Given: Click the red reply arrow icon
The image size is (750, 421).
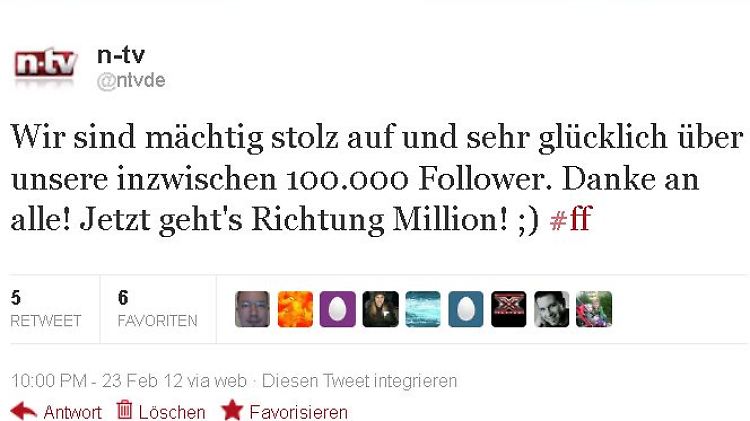Looking at the screenshot, I should (x=23, y=411).
